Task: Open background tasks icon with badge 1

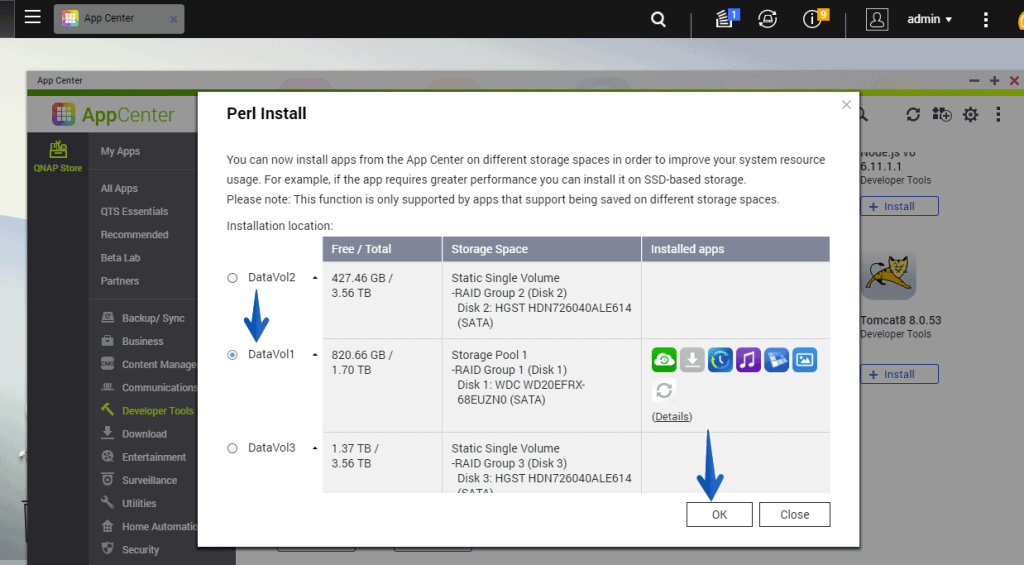Action: 725,19
